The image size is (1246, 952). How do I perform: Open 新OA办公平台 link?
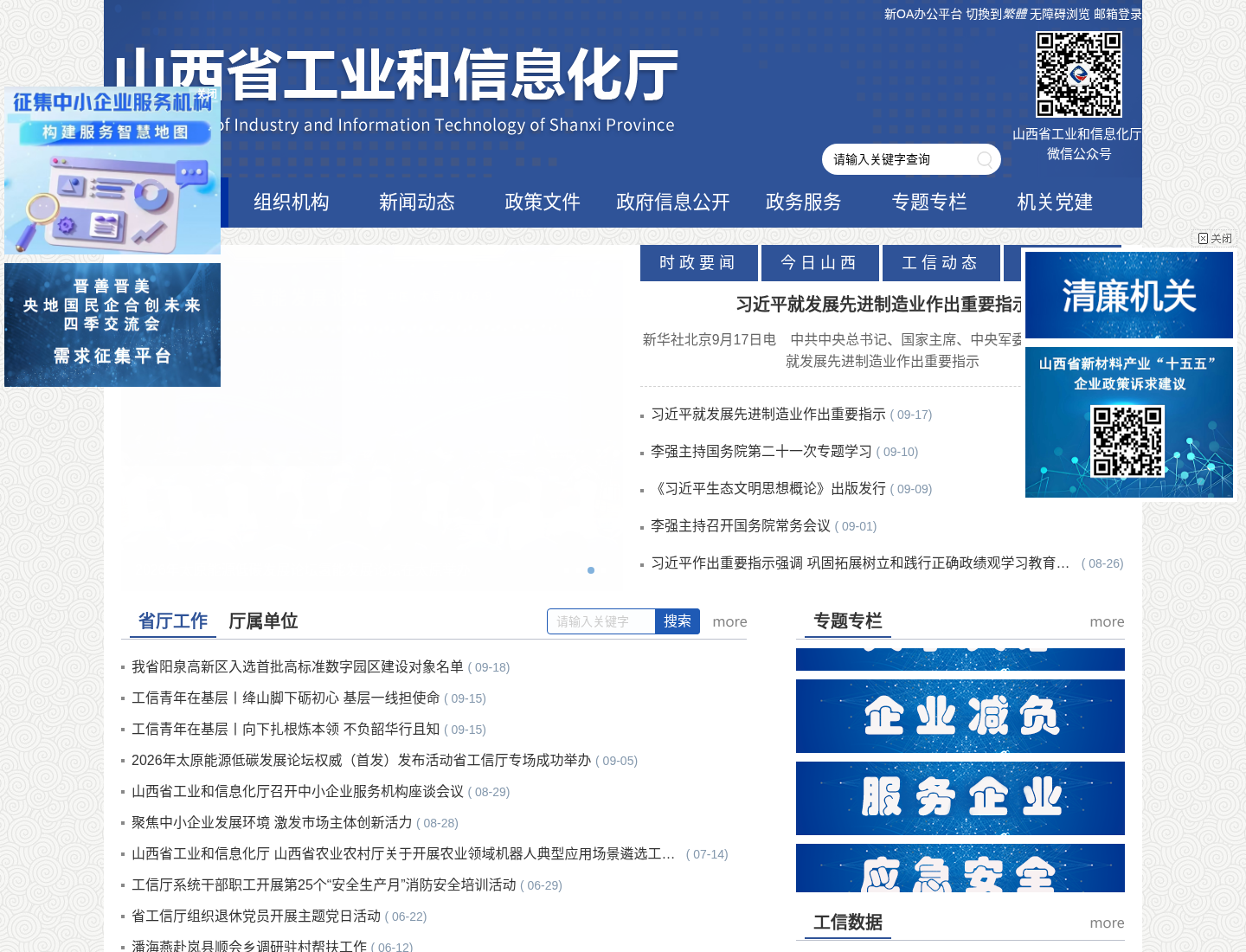[923, 15]
